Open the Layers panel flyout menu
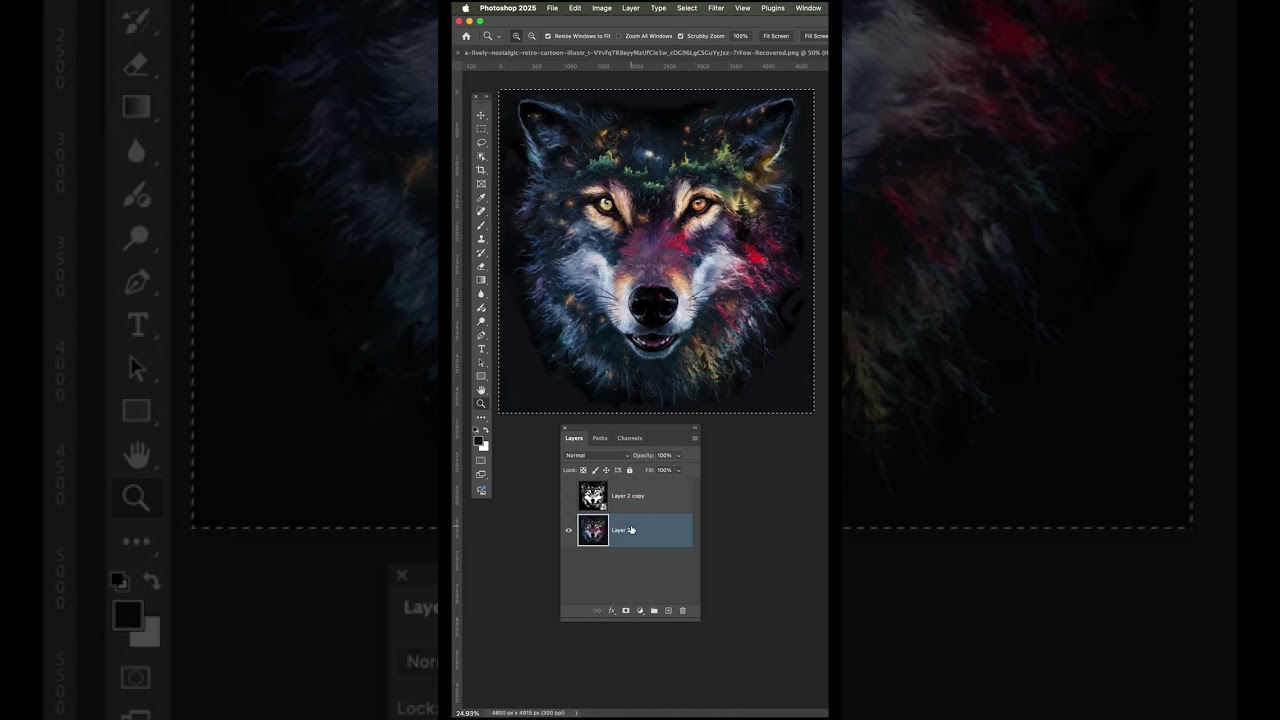This screenshot has height=720, width=1280. pos(695,438)
